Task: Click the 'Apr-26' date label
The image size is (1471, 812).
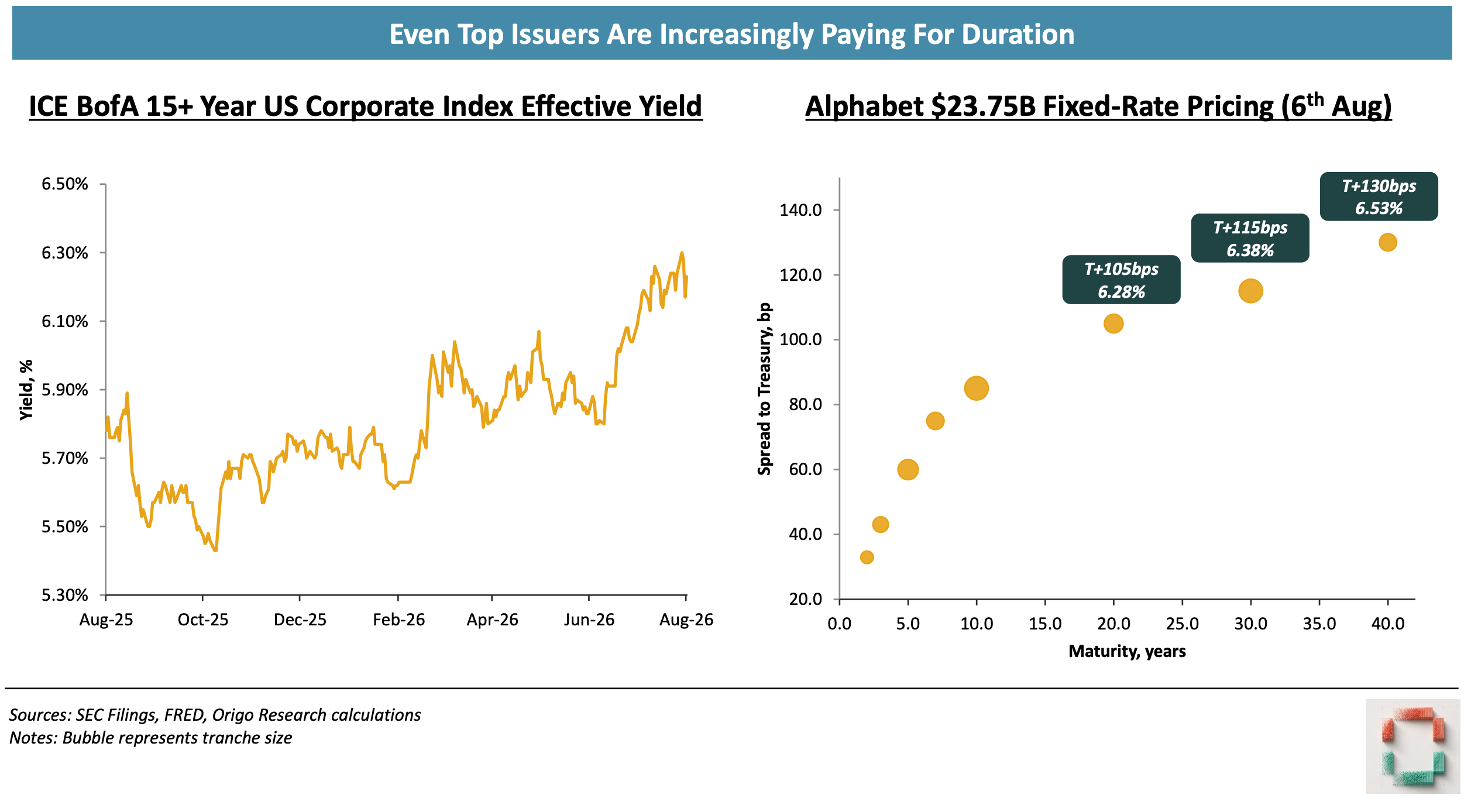Action: pos(492,620)
